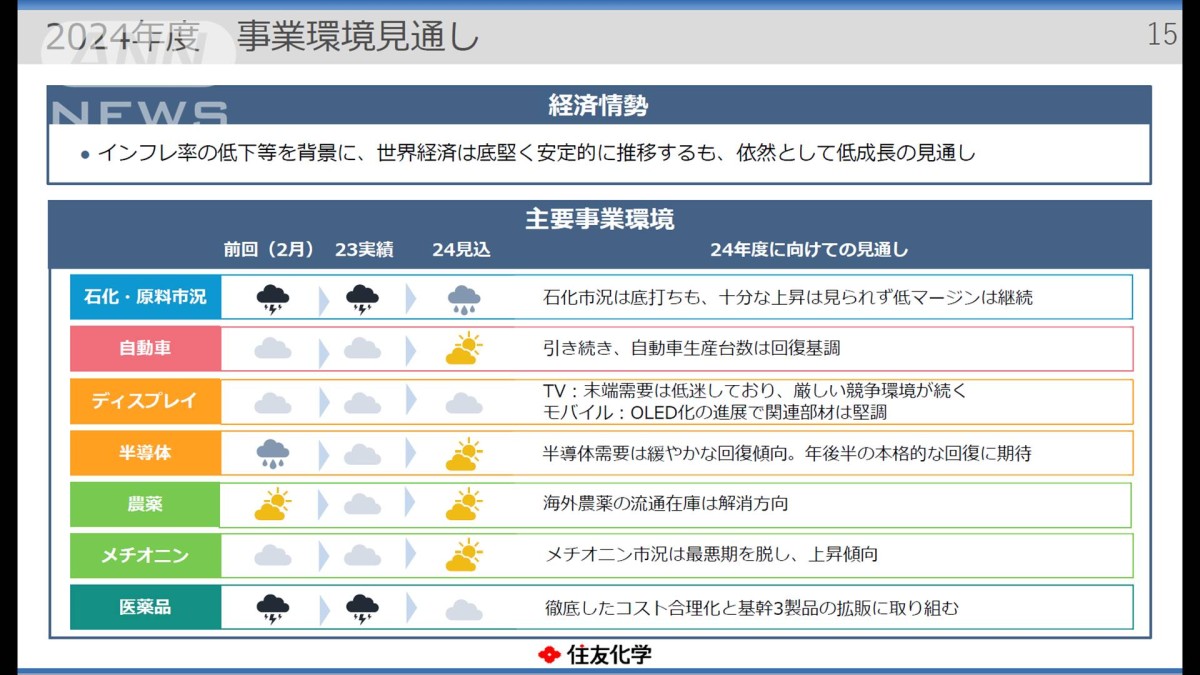Click the cloud icon for 自動車 前回
This screenshot has width=1200, height=675.
pyautogui.click(x=273, y=349)
